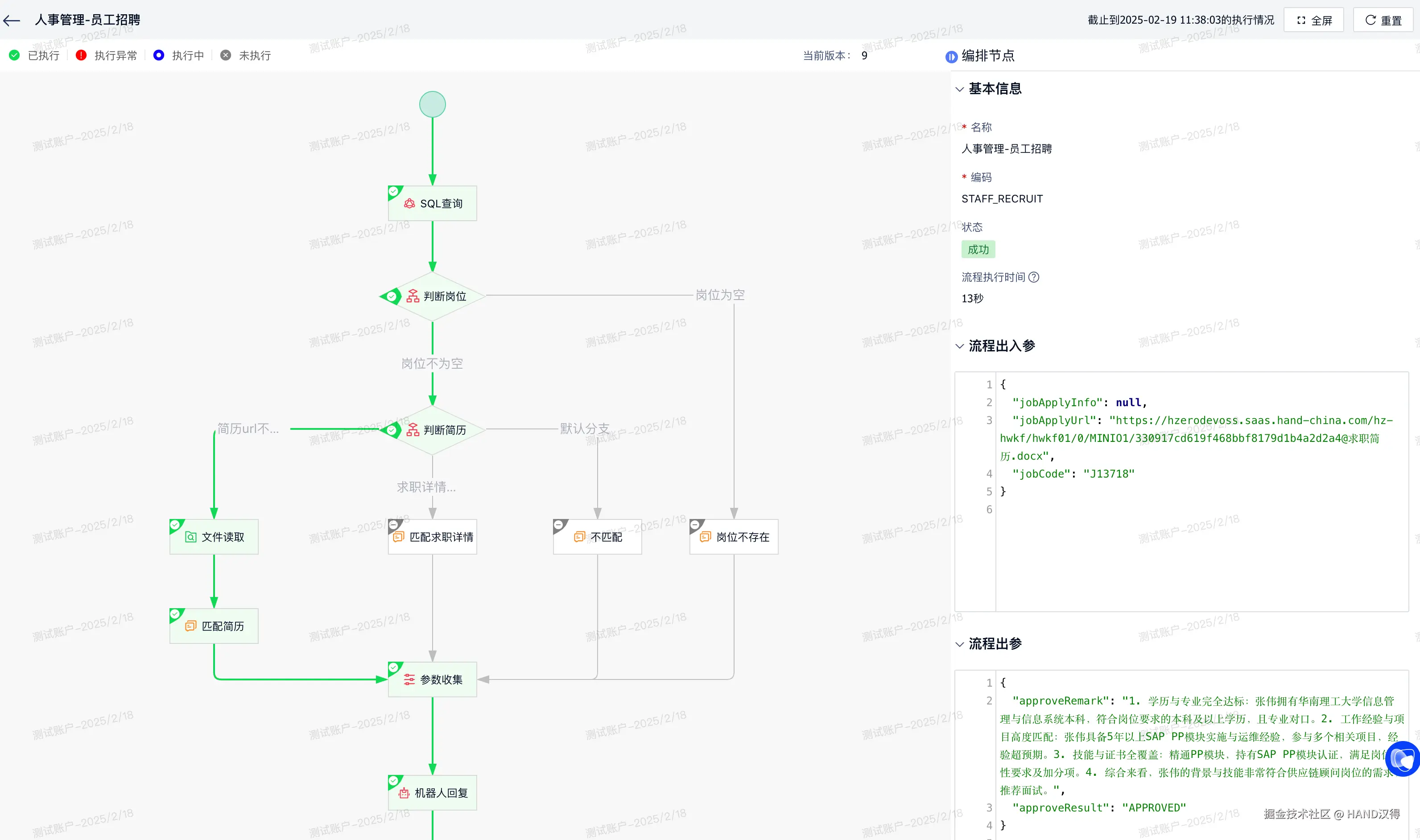The height and width of the screenshot is (840, 1420).
Task: Open the floating assistant chat icon
Action: tap(1403, 758)
